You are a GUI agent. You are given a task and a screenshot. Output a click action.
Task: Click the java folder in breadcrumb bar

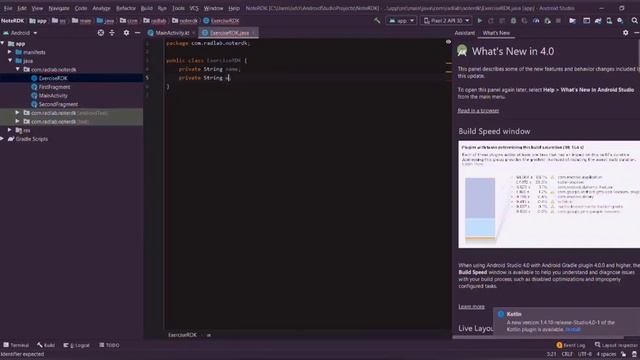click(105, 21)
